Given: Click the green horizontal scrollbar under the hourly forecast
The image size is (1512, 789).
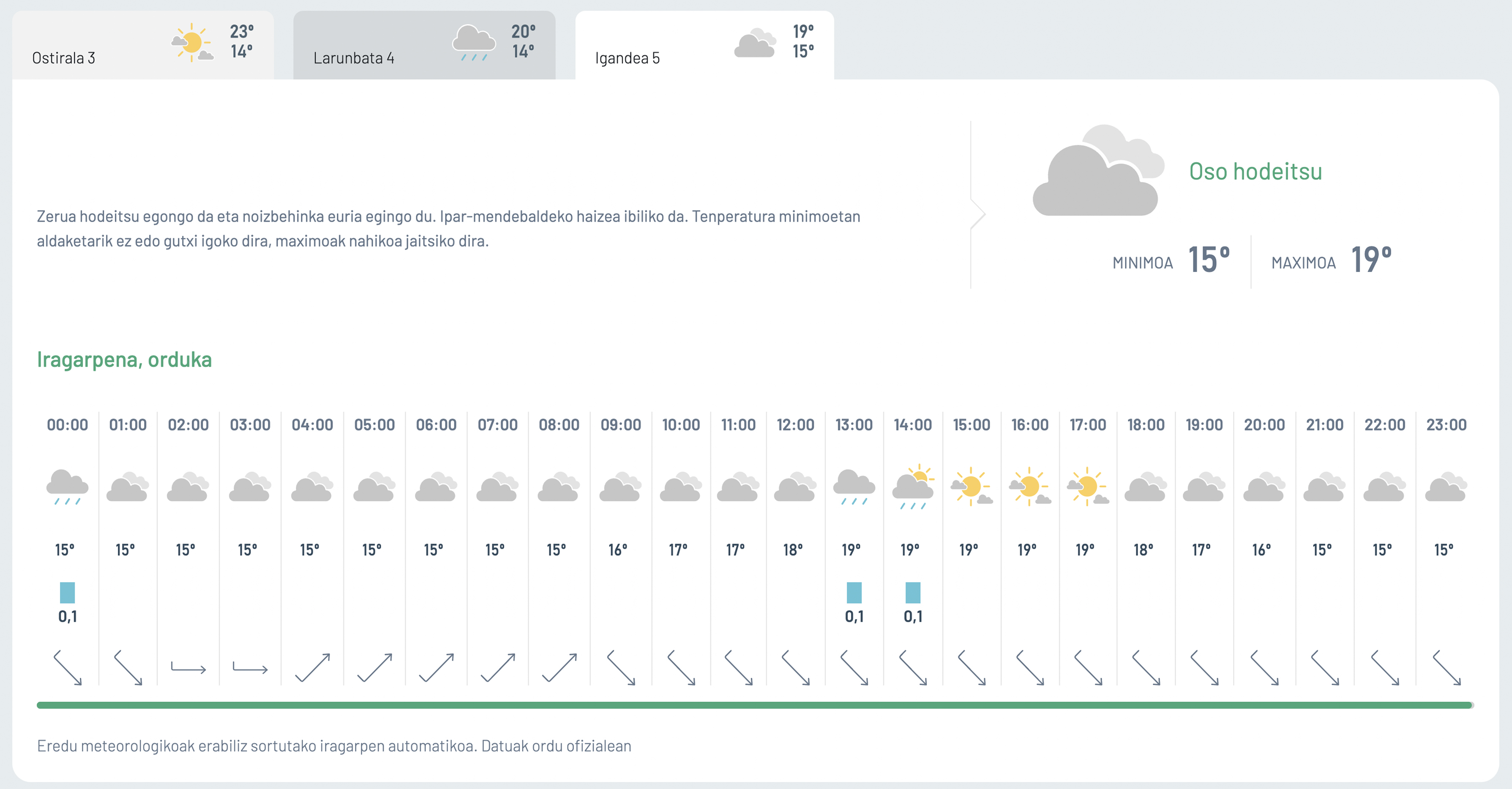Looking at the screenshot, I should tap(755, 705).
